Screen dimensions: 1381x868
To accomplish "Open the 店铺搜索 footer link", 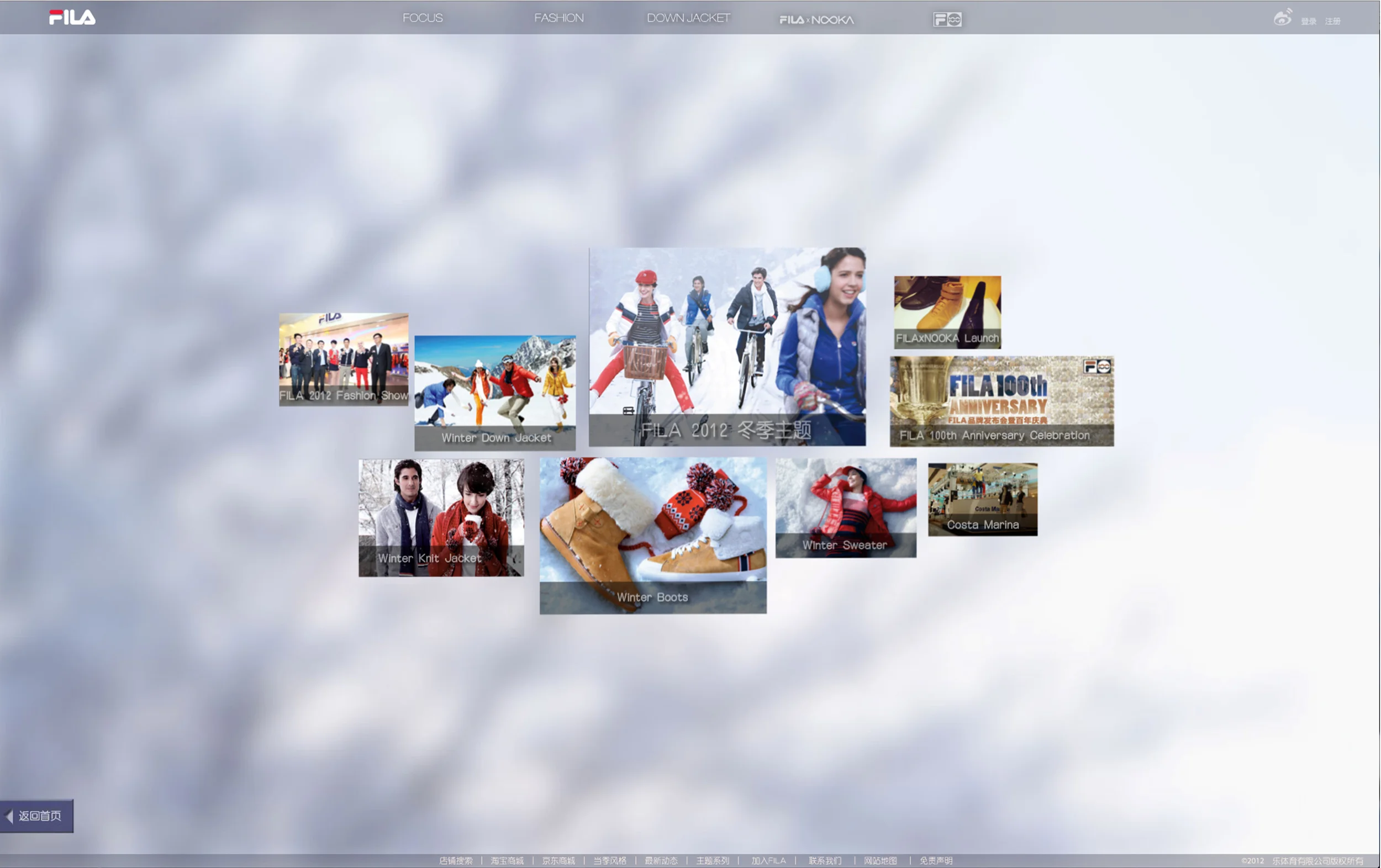I will 456,861.
